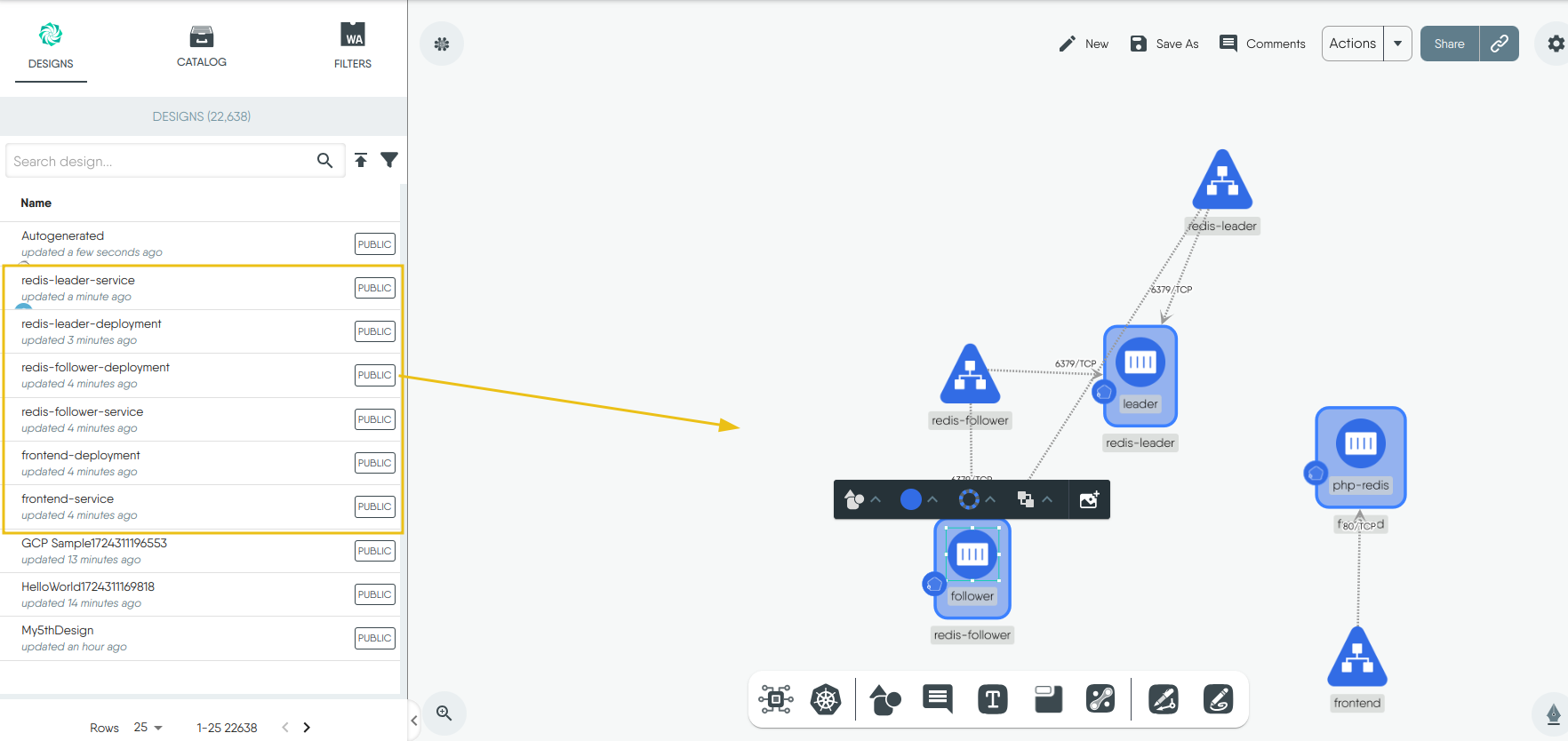Select the pen drawing tool in dock
The height and width of the screenshot is (741, 1568).
1164,699
